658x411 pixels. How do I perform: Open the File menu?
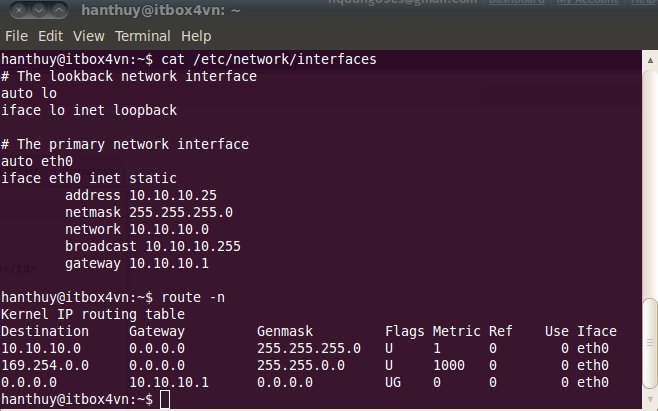19,36
